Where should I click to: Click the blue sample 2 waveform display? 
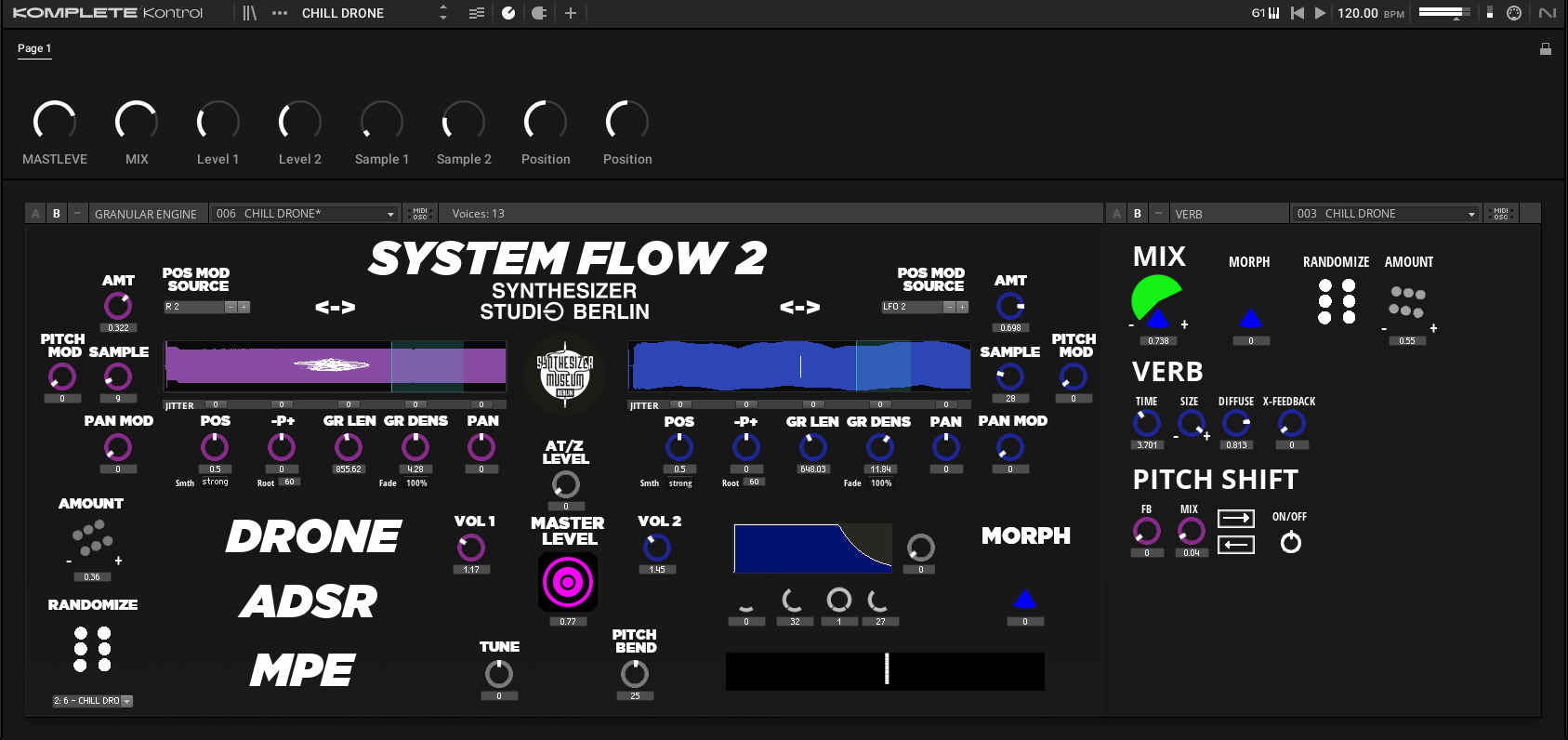pyautogui.click(x=799, y=366)
